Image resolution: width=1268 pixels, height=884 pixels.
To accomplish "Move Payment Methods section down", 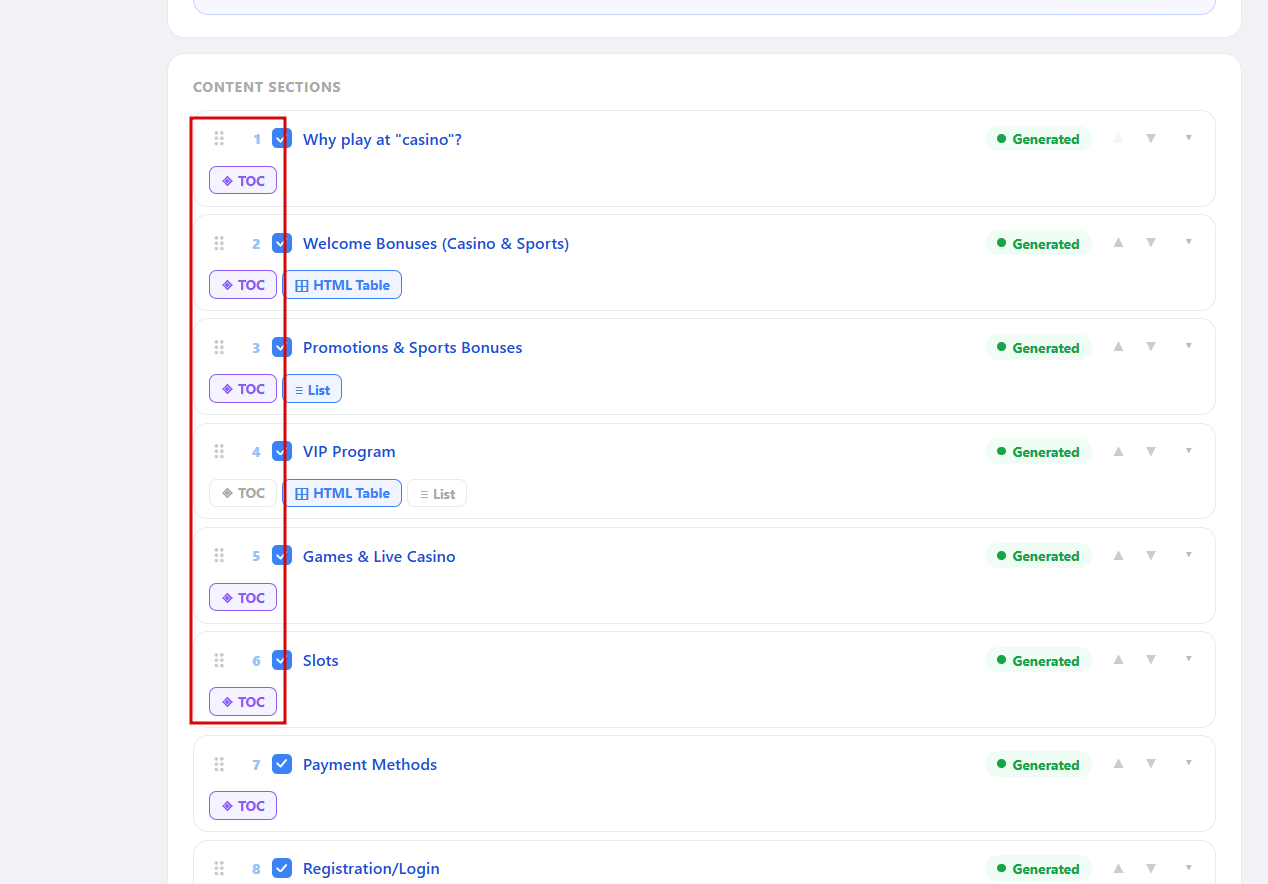I will (1151, 763).
